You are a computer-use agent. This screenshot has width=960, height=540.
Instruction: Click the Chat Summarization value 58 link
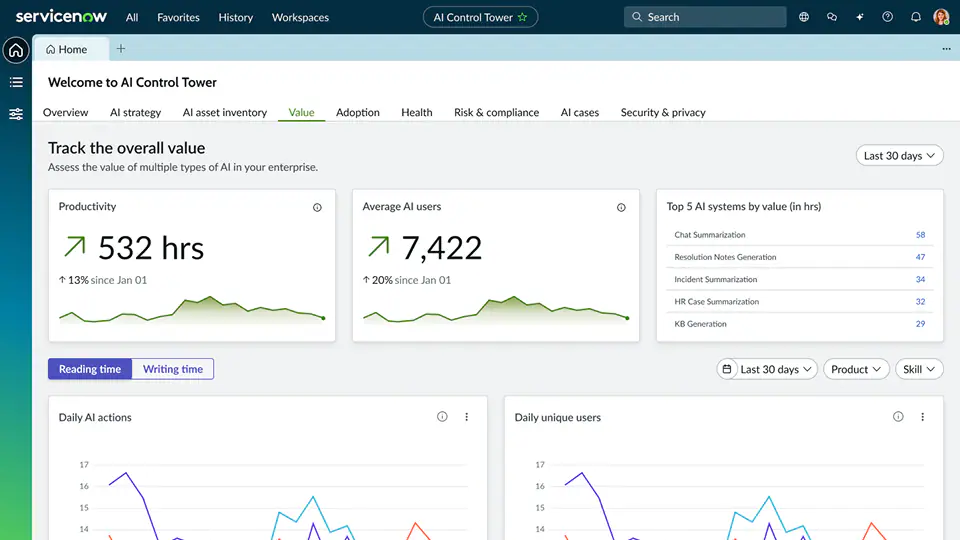(x=920, y=235)
